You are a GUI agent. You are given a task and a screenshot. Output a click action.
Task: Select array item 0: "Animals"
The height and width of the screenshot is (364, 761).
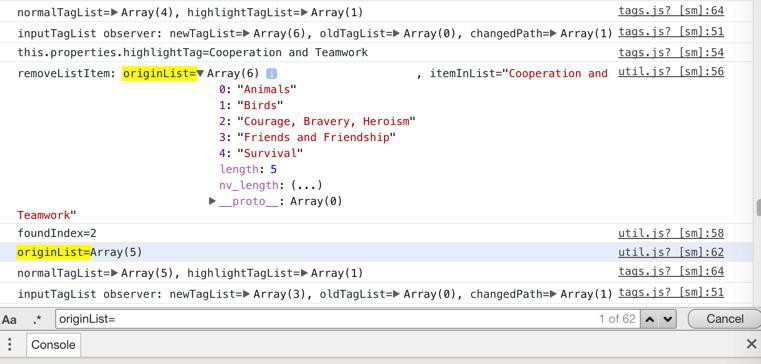point(257,89)
